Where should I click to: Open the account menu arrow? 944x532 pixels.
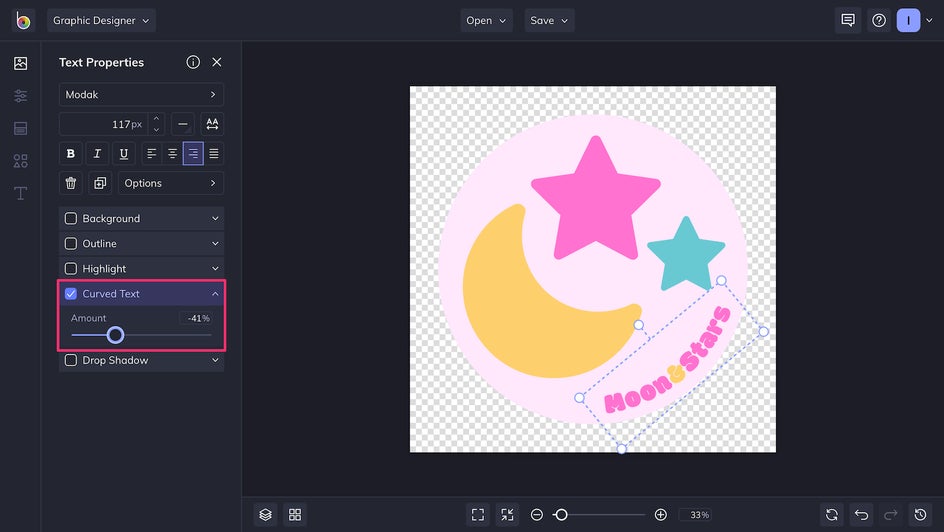tap(929, 20)
